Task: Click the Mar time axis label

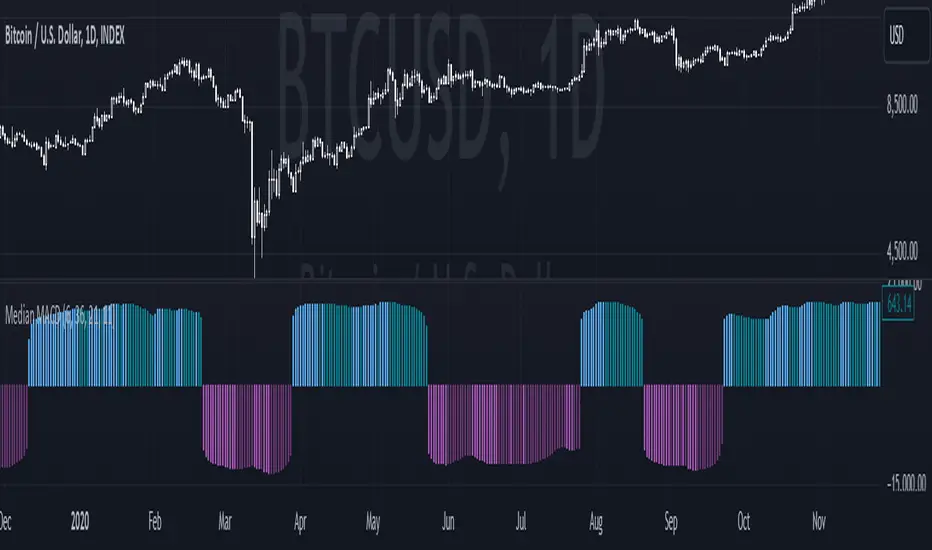Action: (226, 522)
